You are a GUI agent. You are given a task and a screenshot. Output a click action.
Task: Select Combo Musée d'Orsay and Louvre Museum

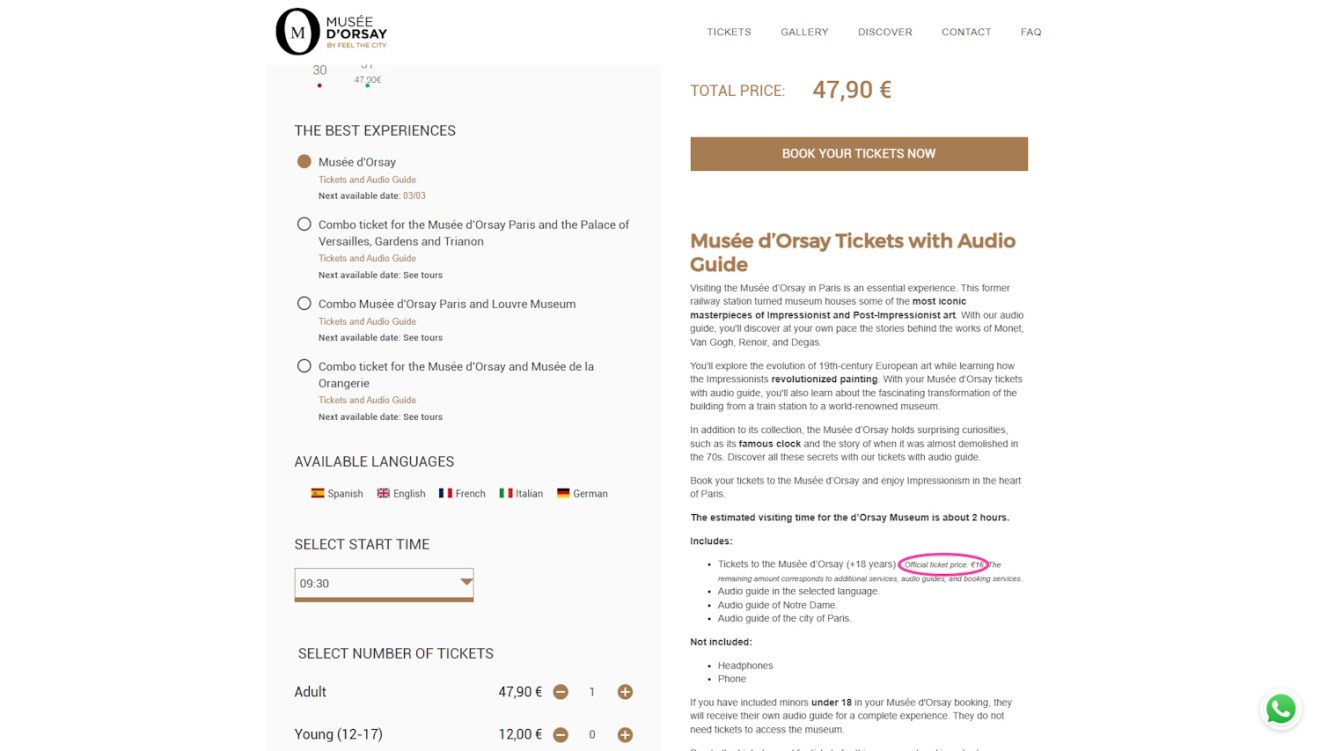(304, 303)
